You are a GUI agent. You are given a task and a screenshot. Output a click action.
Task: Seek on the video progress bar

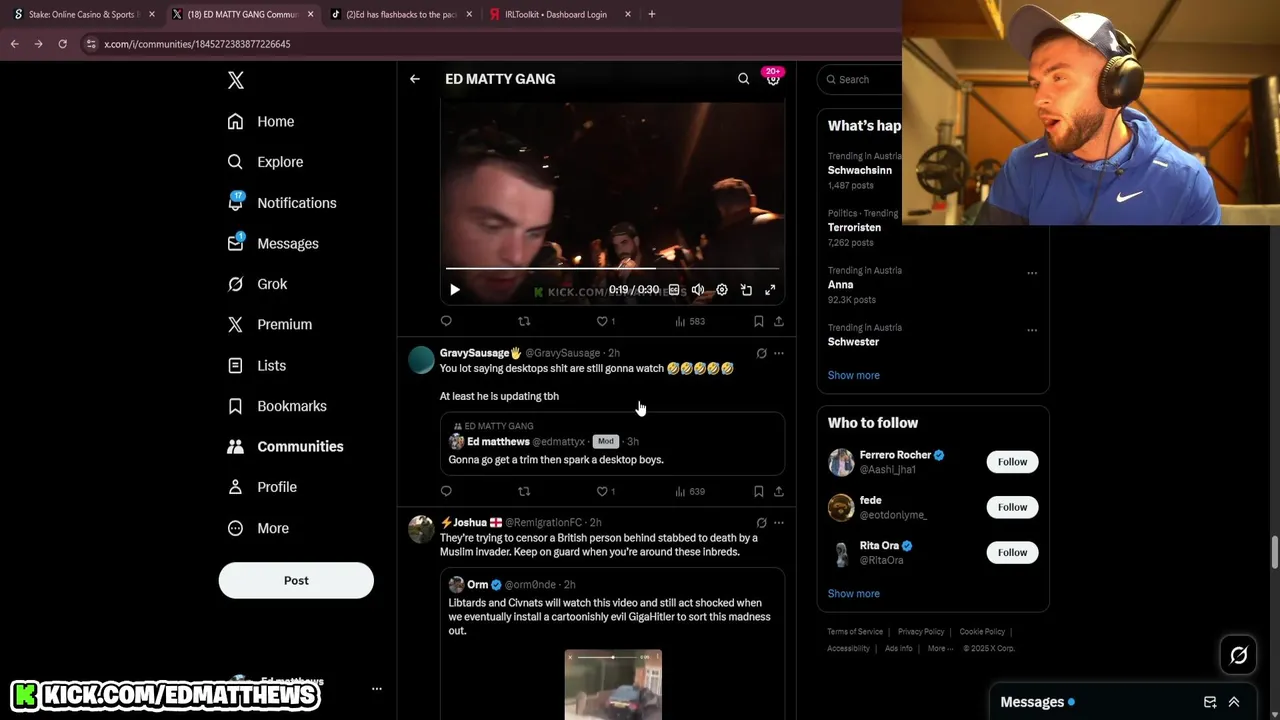click(612, 268)
